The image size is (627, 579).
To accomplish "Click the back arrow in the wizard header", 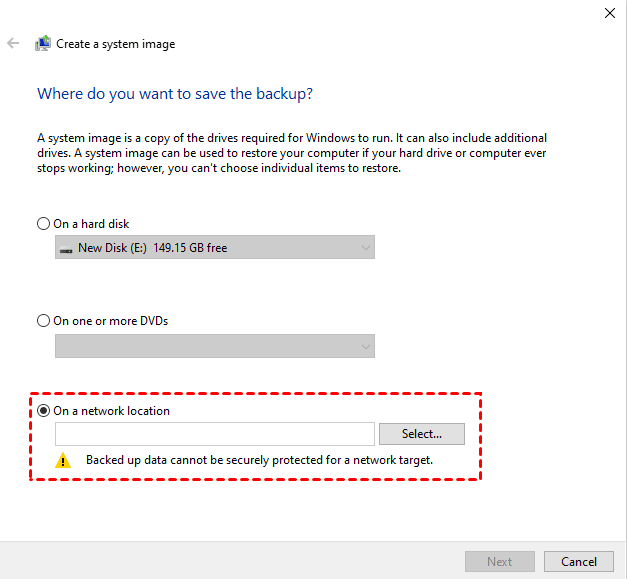I will click(x=13, y=44).
